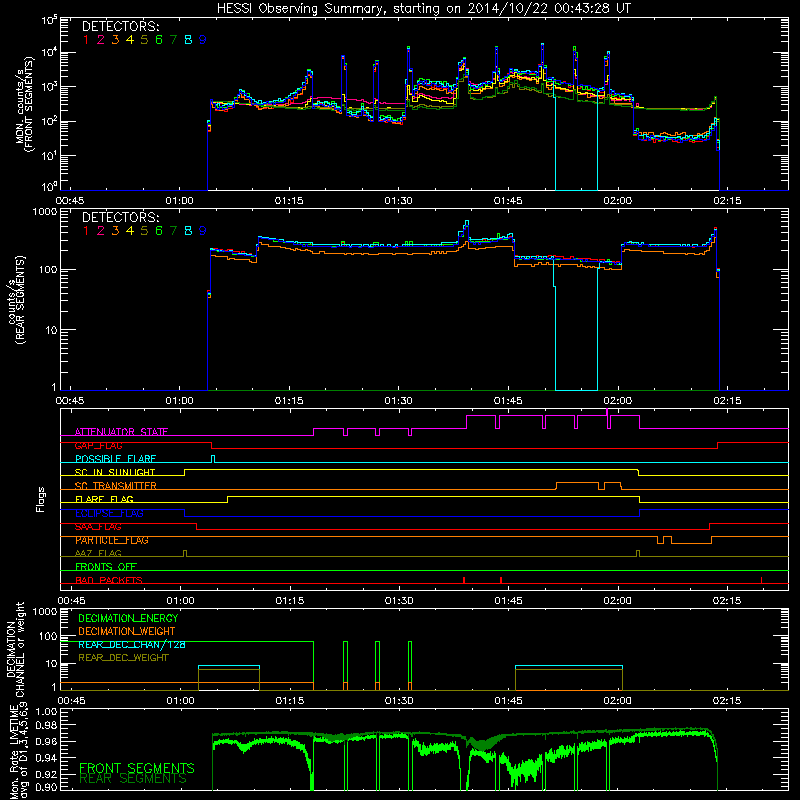Screen dimensions: 800x800
Task: Click the REAR SEGMENTS livetime legend label
Action: [133, 778]
